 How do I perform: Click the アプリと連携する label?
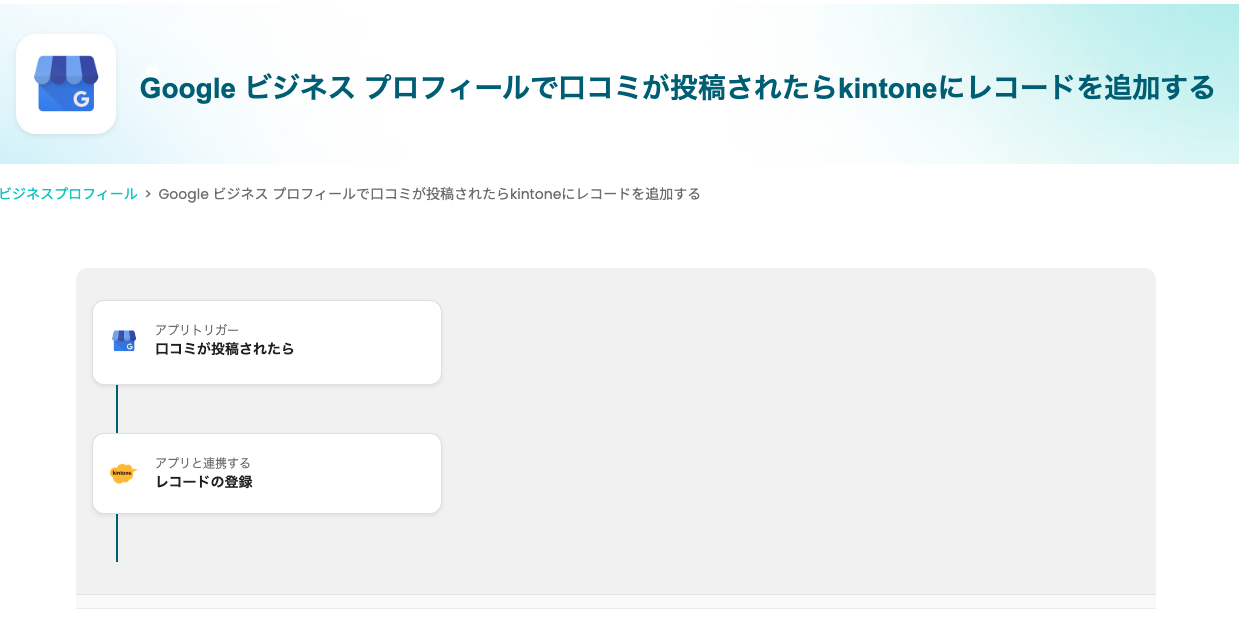(x=203, y=463)
